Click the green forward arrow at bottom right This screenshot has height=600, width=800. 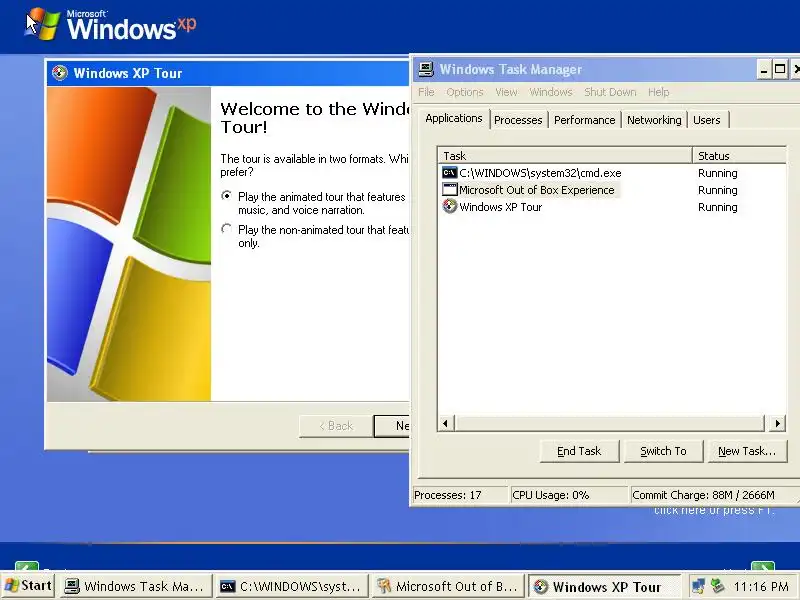(x=763, y=566)
